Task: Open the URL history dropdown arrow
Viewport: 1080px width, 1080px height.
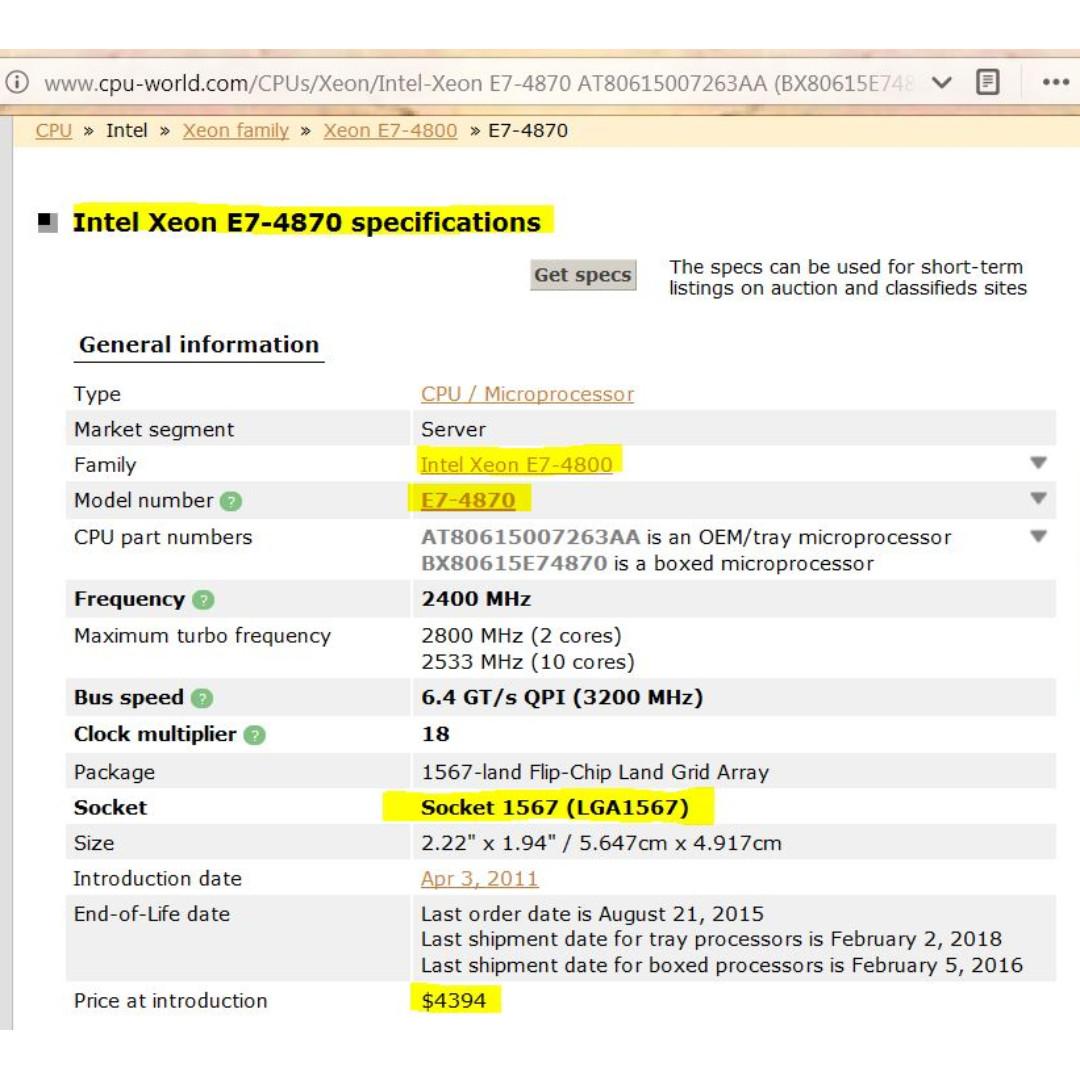Action: pos(941,82)
